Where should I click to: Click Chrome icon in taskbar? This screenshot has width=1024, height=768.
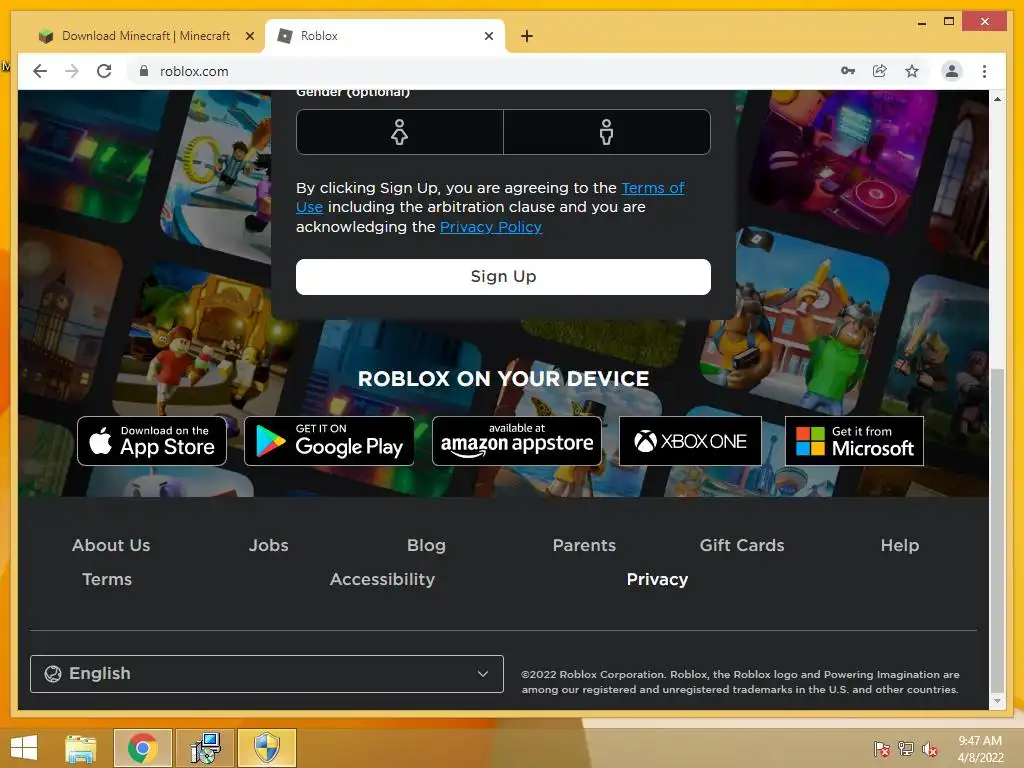142,748
